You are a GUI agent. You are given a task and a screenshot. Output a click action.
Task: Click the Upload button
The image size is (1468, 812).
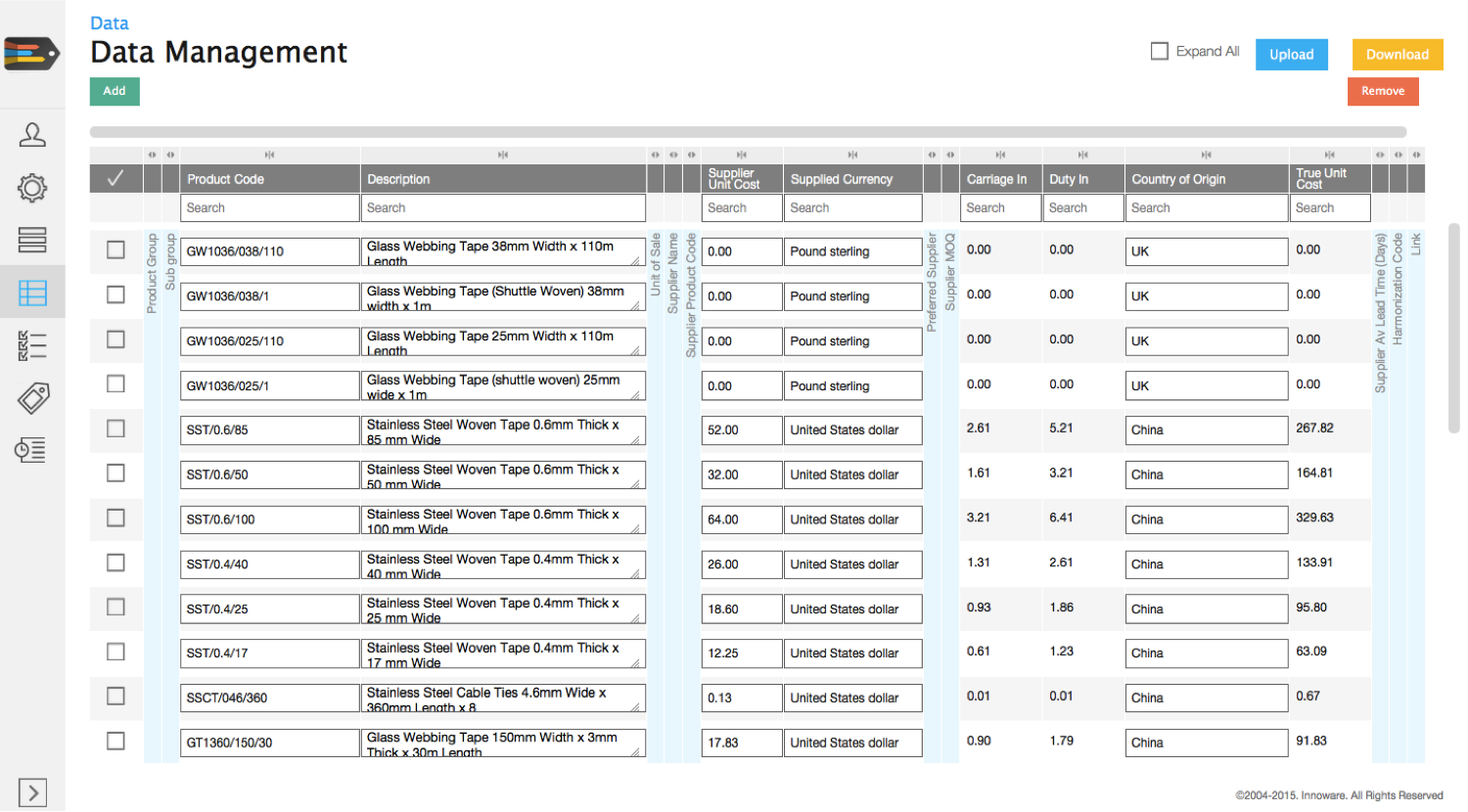tap(1291, 54)
